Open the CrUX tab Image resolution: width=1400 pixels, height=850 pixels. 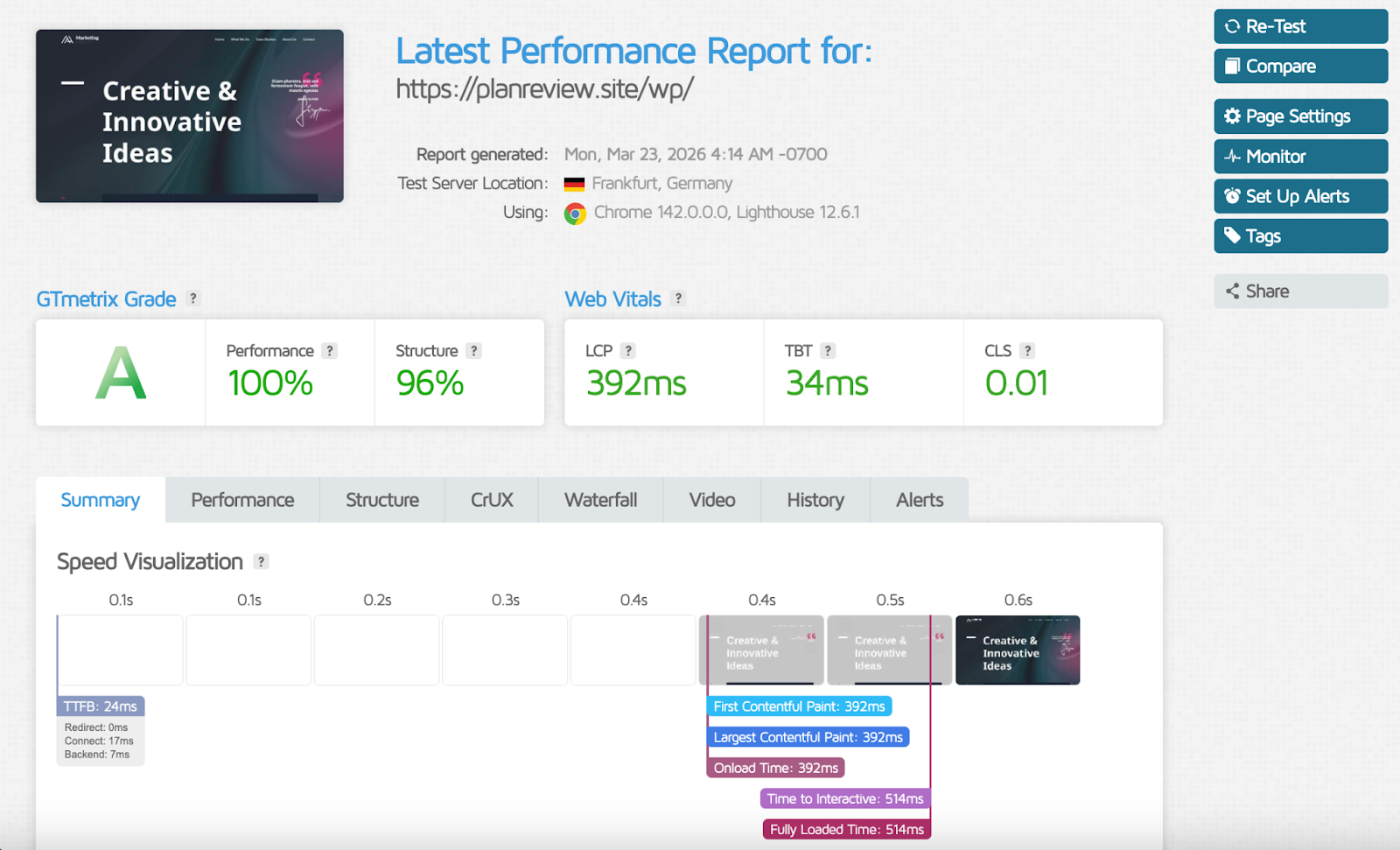[x=492, y=500]
